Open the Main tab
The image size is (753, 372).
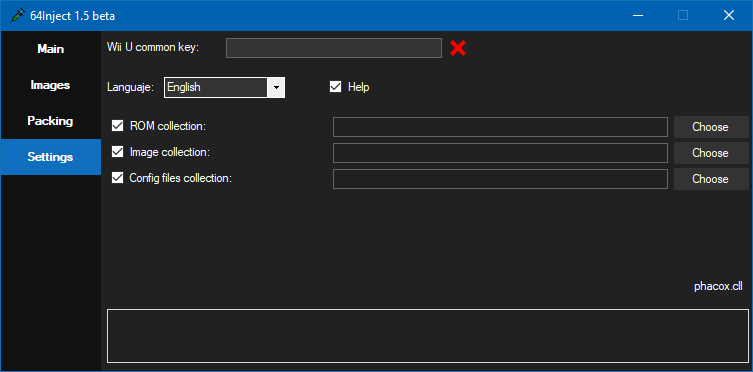click(50, 49)
